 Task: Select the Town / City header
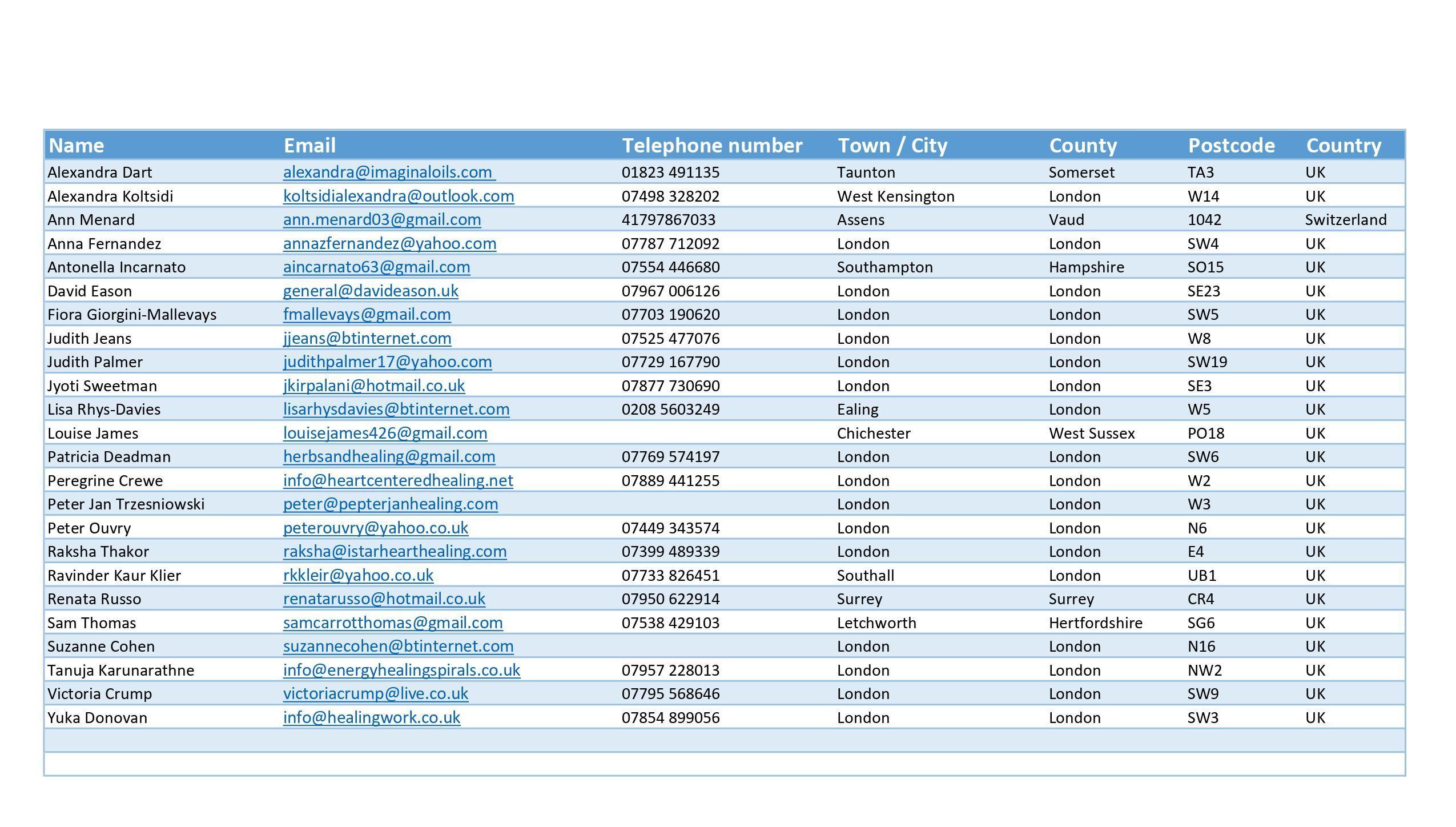[892, 145]
